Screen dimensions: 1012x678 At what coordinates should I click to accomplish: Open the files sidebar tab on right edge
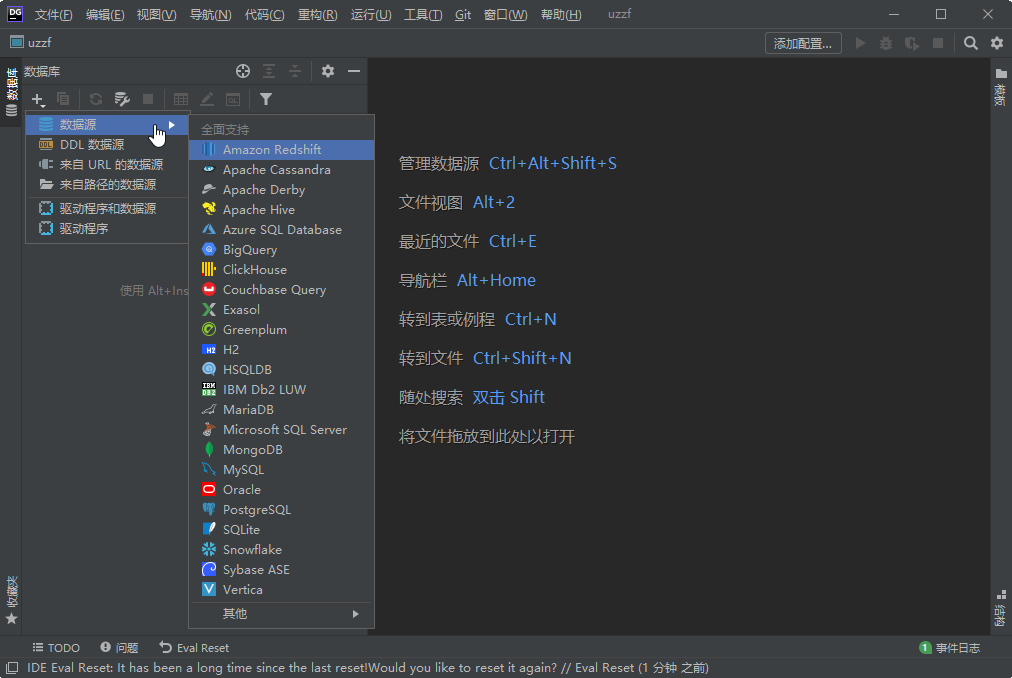(x=1001, y=87)
